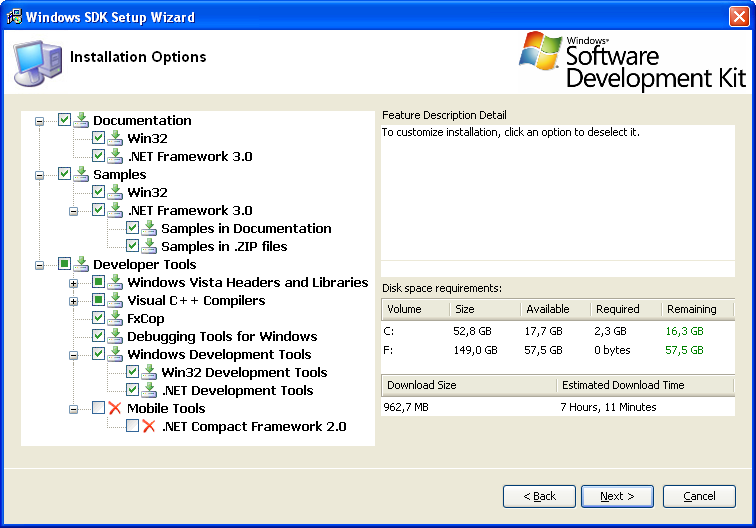756x528 pixels.
Task: Select the Documentation tree label
Action: click(142, 120)
